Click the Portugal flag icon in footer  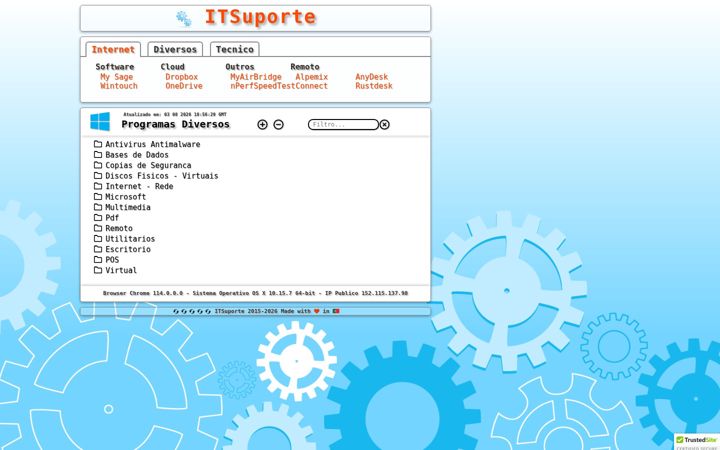(336, 311)
